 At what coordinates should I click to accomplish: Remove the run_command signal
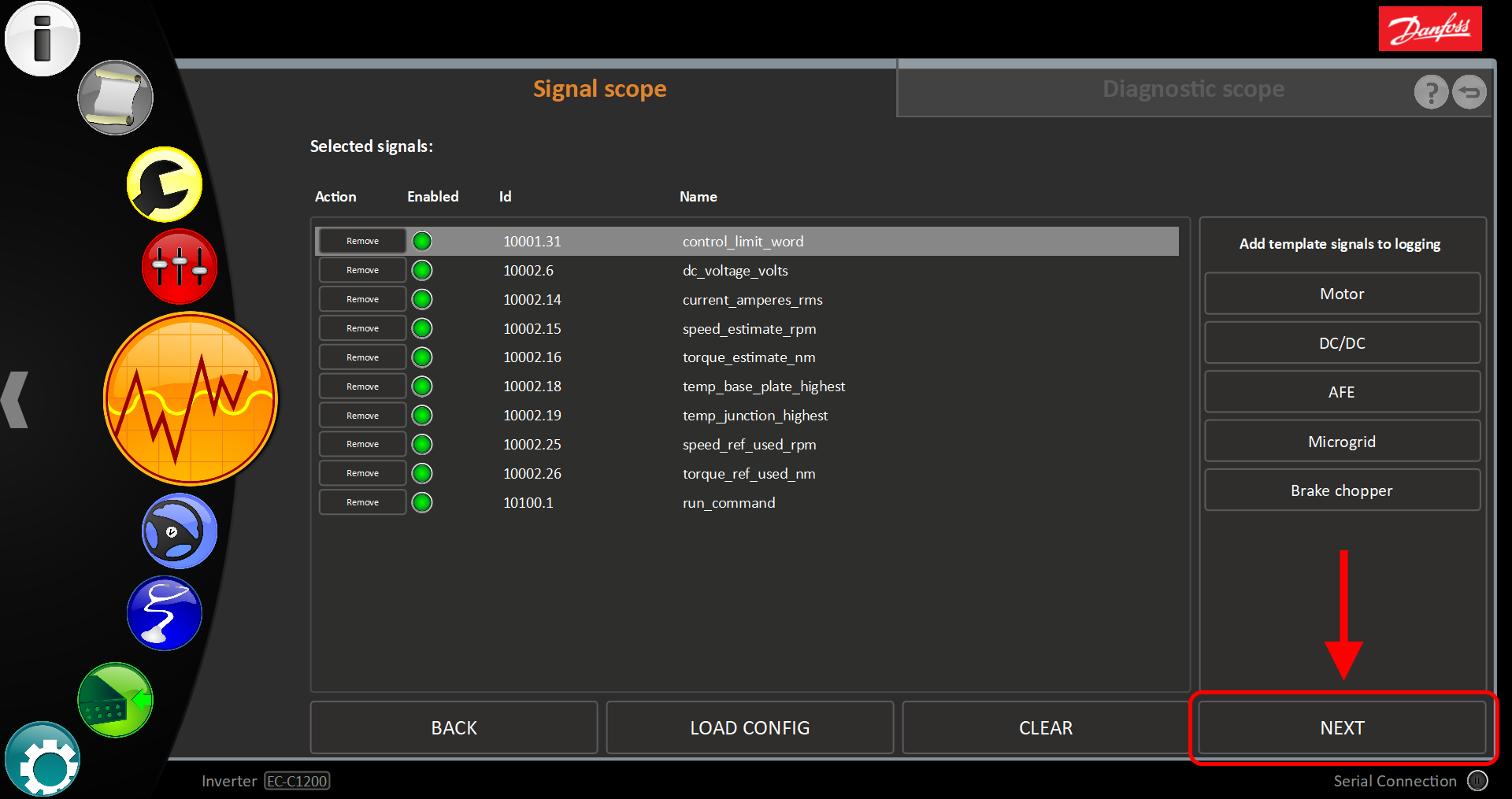(362, 502)
